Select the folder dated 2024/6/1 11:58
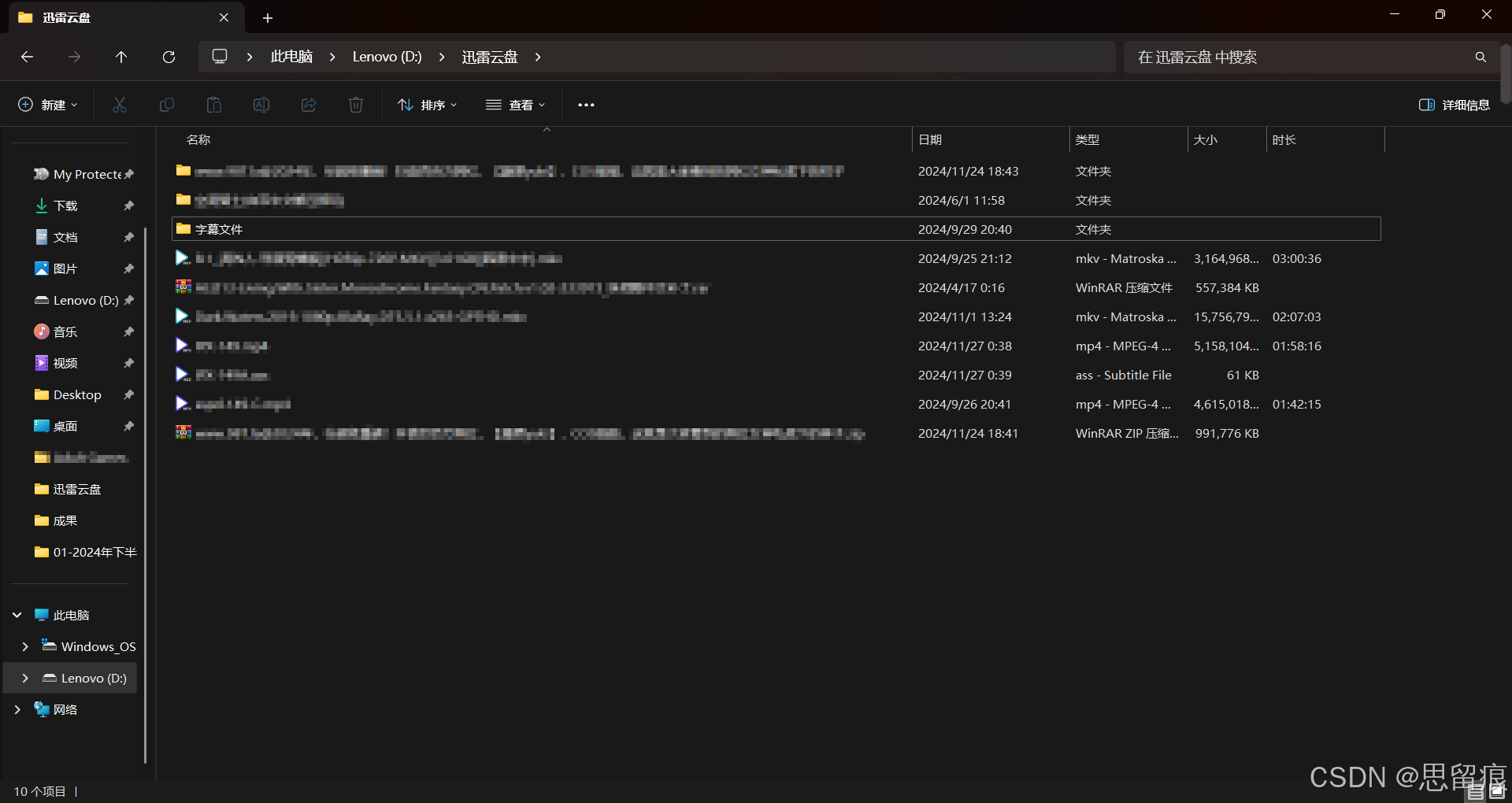 (x=776, y=200)
